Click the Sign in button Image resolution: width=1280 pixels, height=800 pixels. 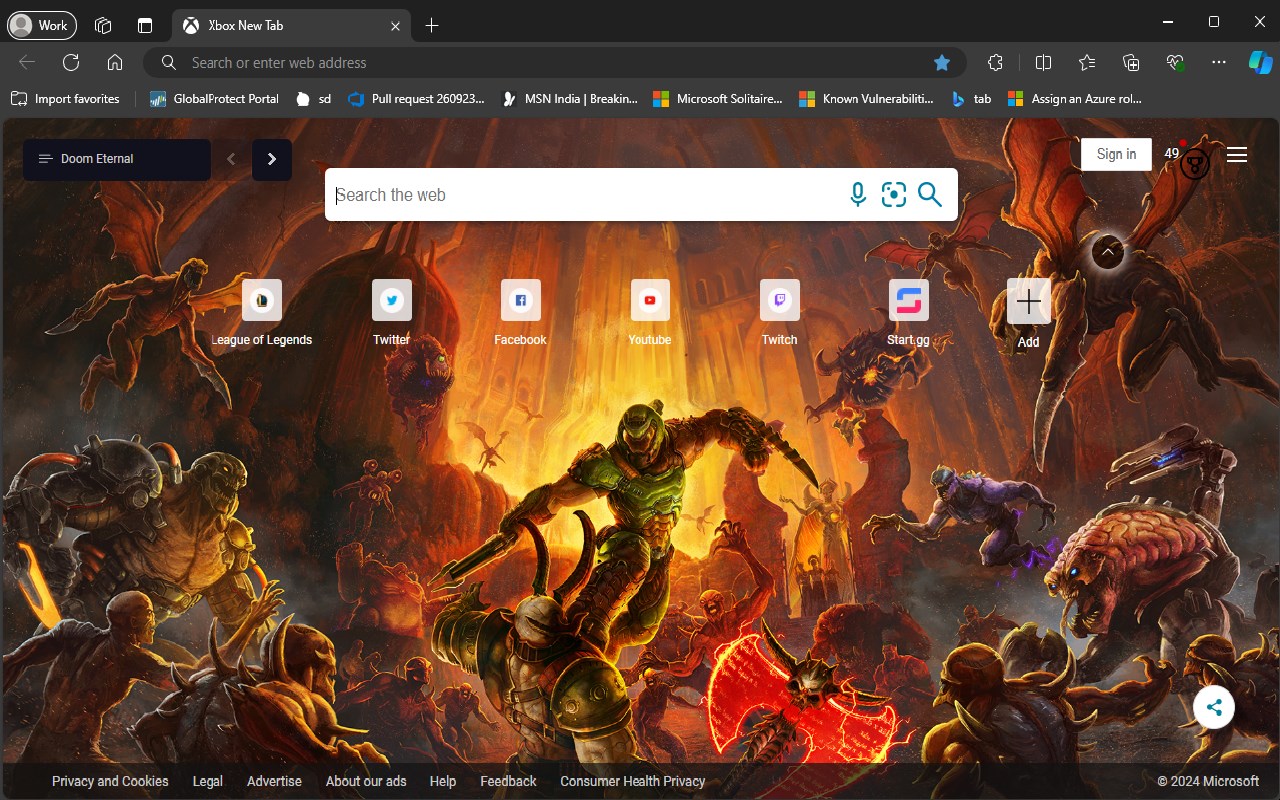point(1116,154)
